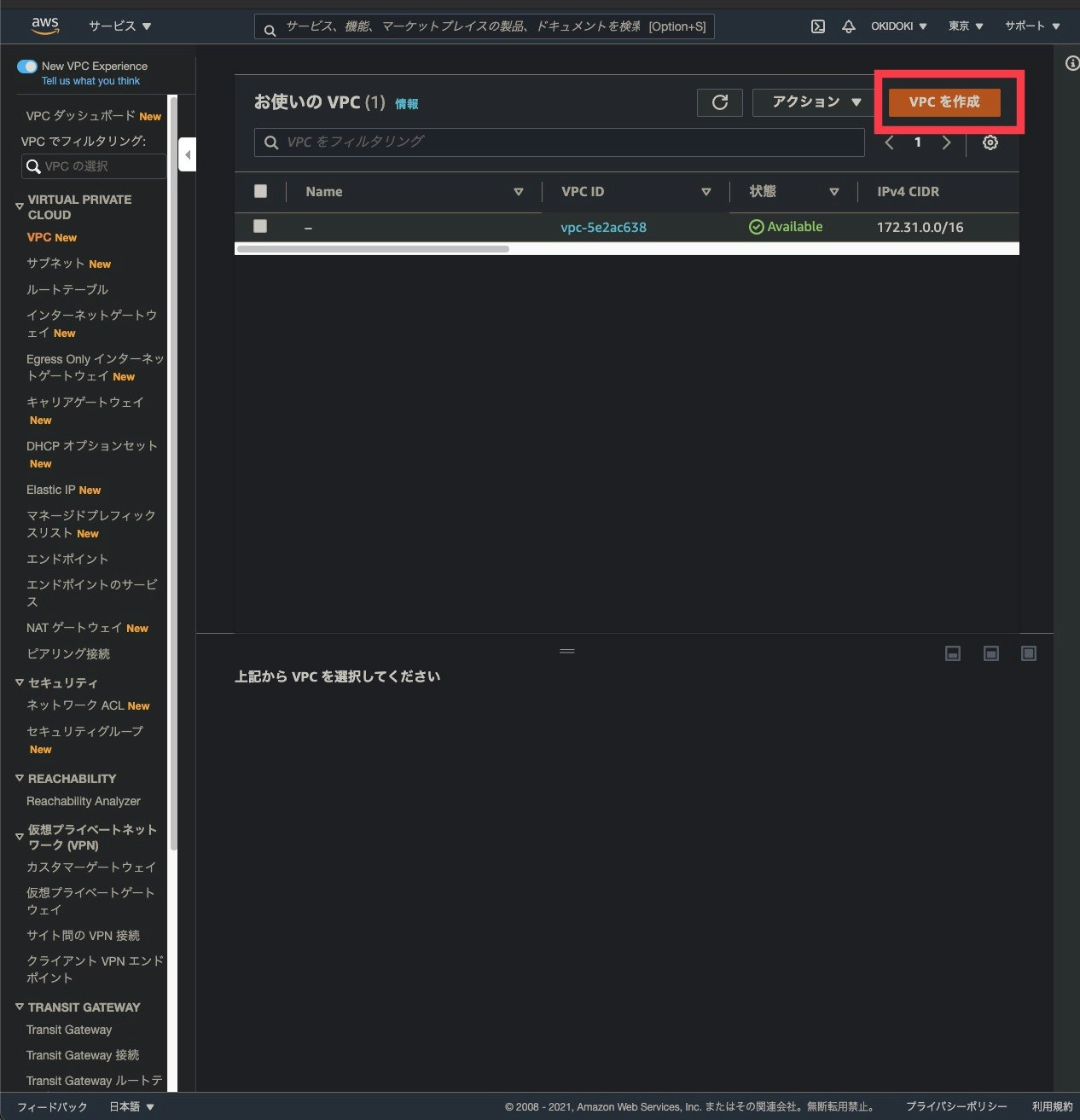Image resolution: width=1080 pixels, height=1120 pixels.
Task: Open the OKIDOKI account dropdown
Action: click(898, 26)
